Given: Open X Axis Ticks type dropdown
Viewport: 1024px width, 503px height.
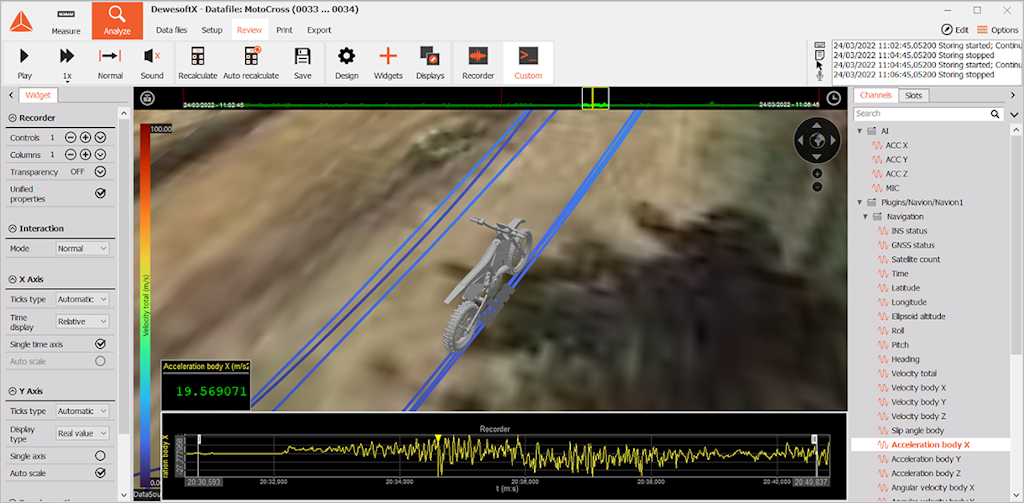Looking at the screenshot, I should pyautogui.click(x=82, y=299).
